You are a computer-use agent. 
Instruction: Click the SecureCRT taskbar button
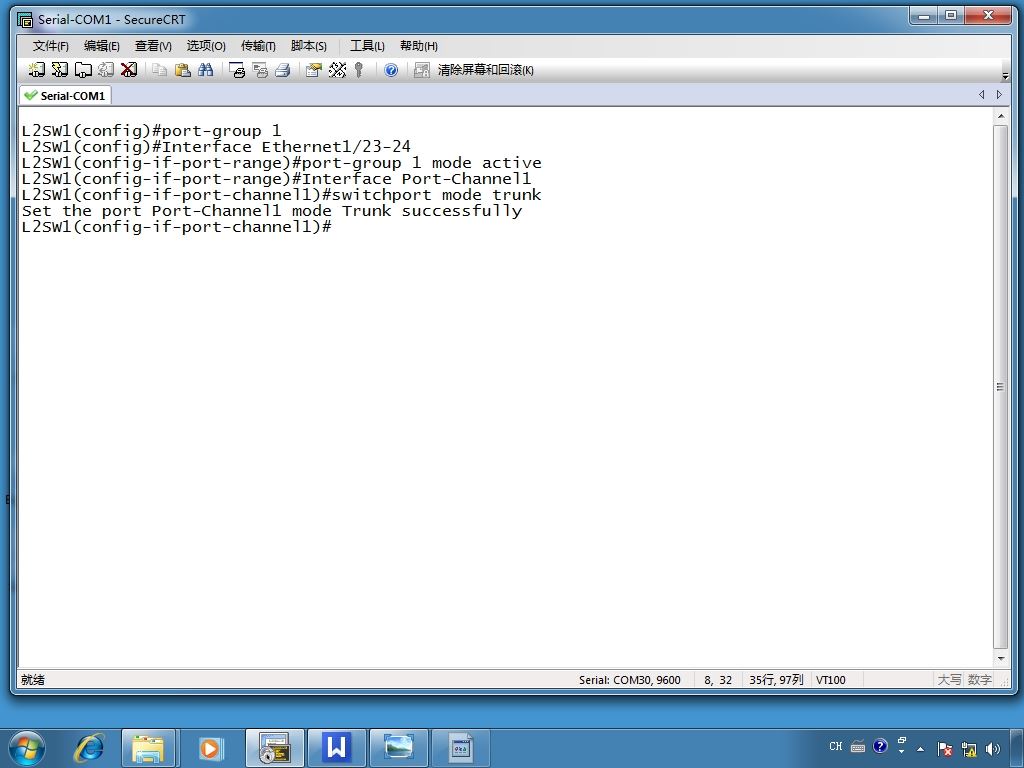coord(274,748)
